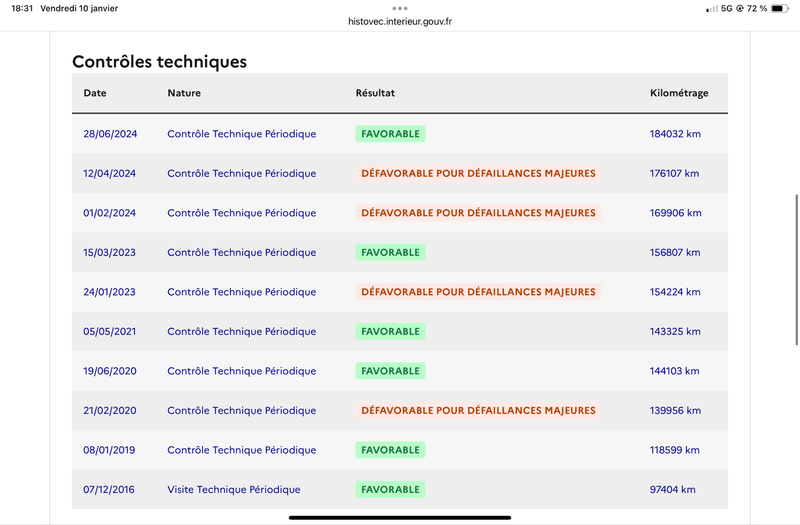
Task: Select the mileage 154224 km
Action: tap(675, 292)
